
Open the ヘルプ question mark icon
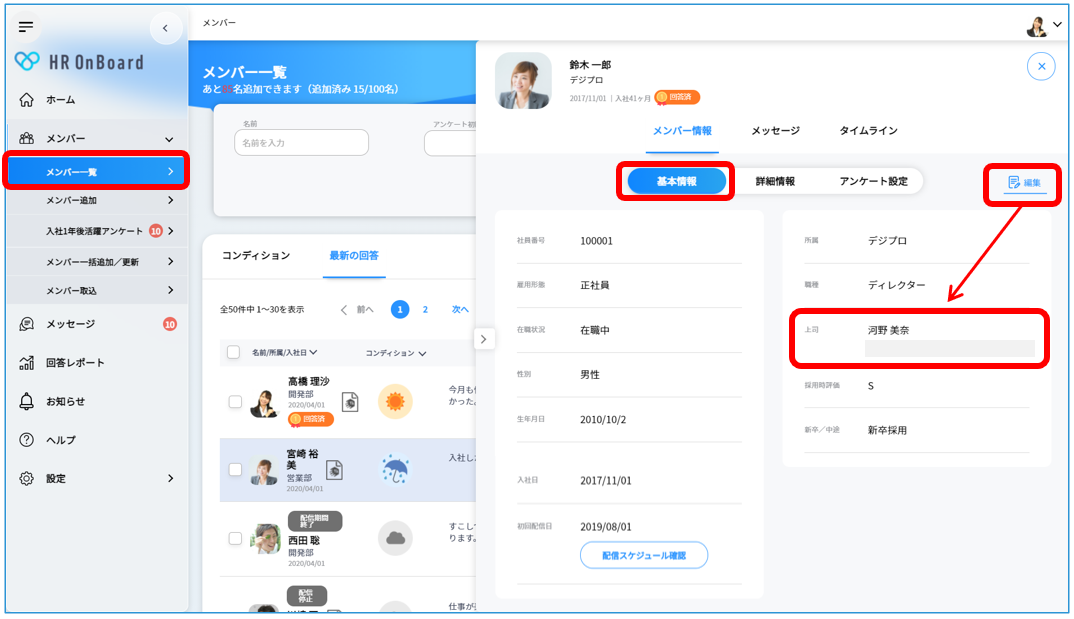26,440
